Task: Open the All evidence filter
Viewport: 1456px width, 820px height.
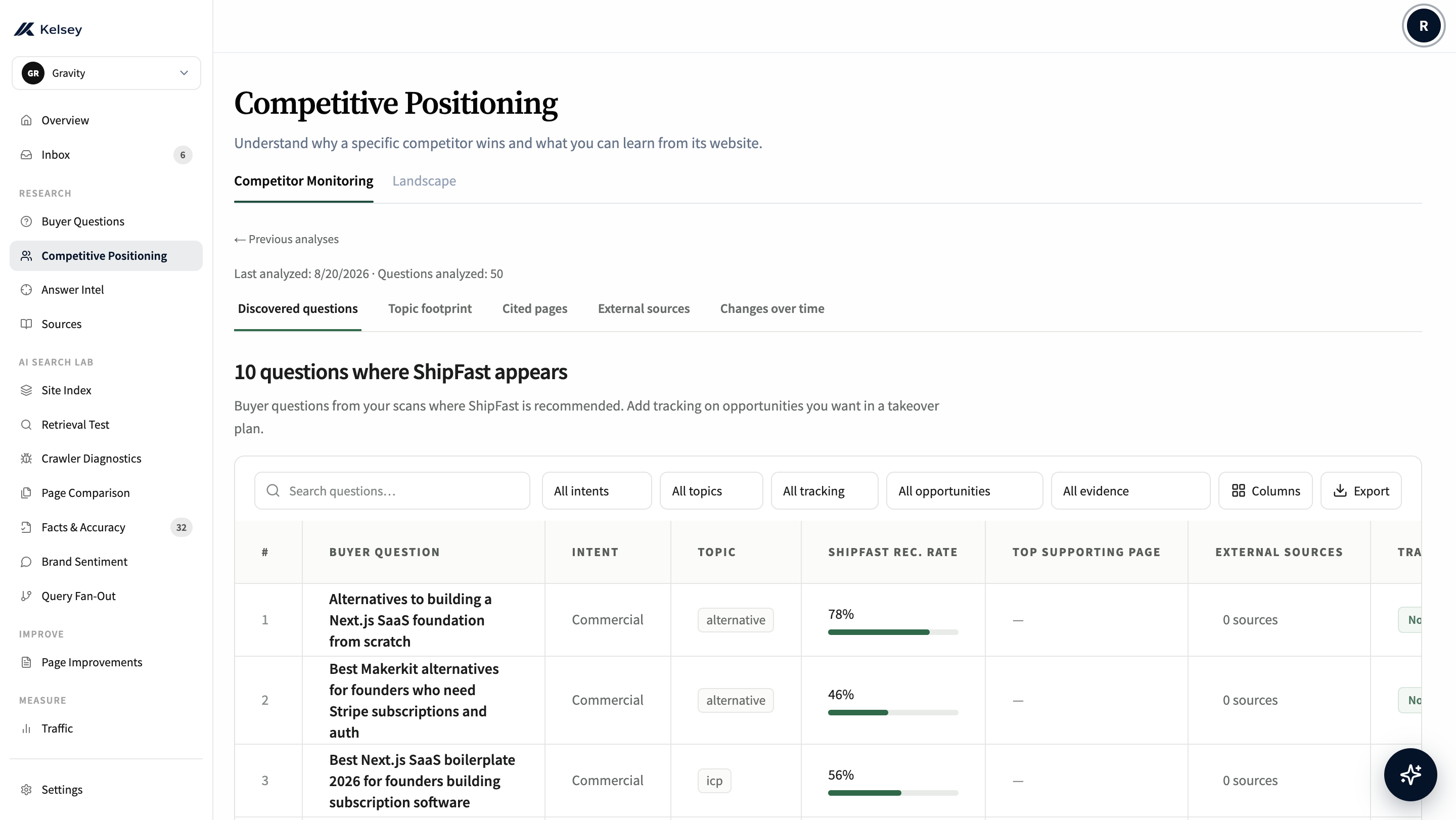Action: pos(1130,491)
